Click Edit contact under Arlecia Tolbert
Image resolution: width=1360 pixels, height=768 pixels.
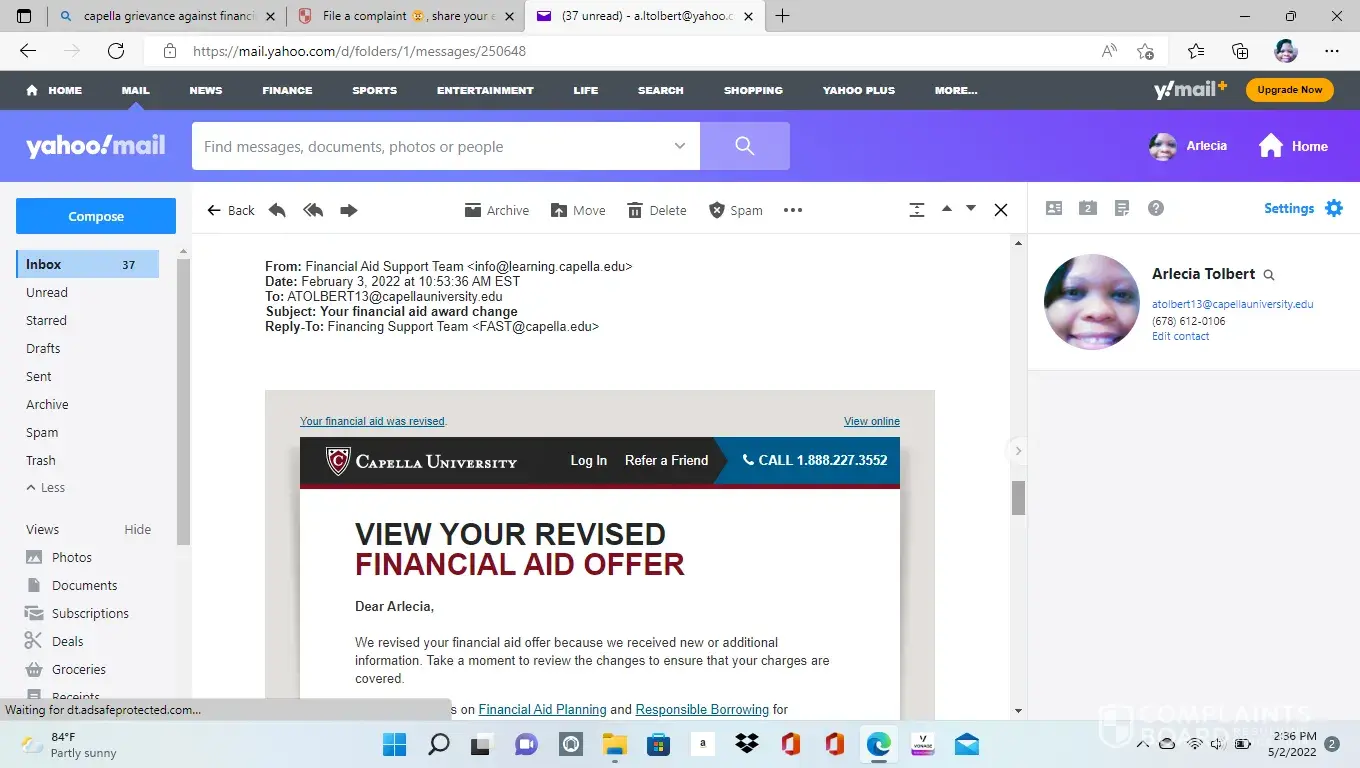point(1181,336)
